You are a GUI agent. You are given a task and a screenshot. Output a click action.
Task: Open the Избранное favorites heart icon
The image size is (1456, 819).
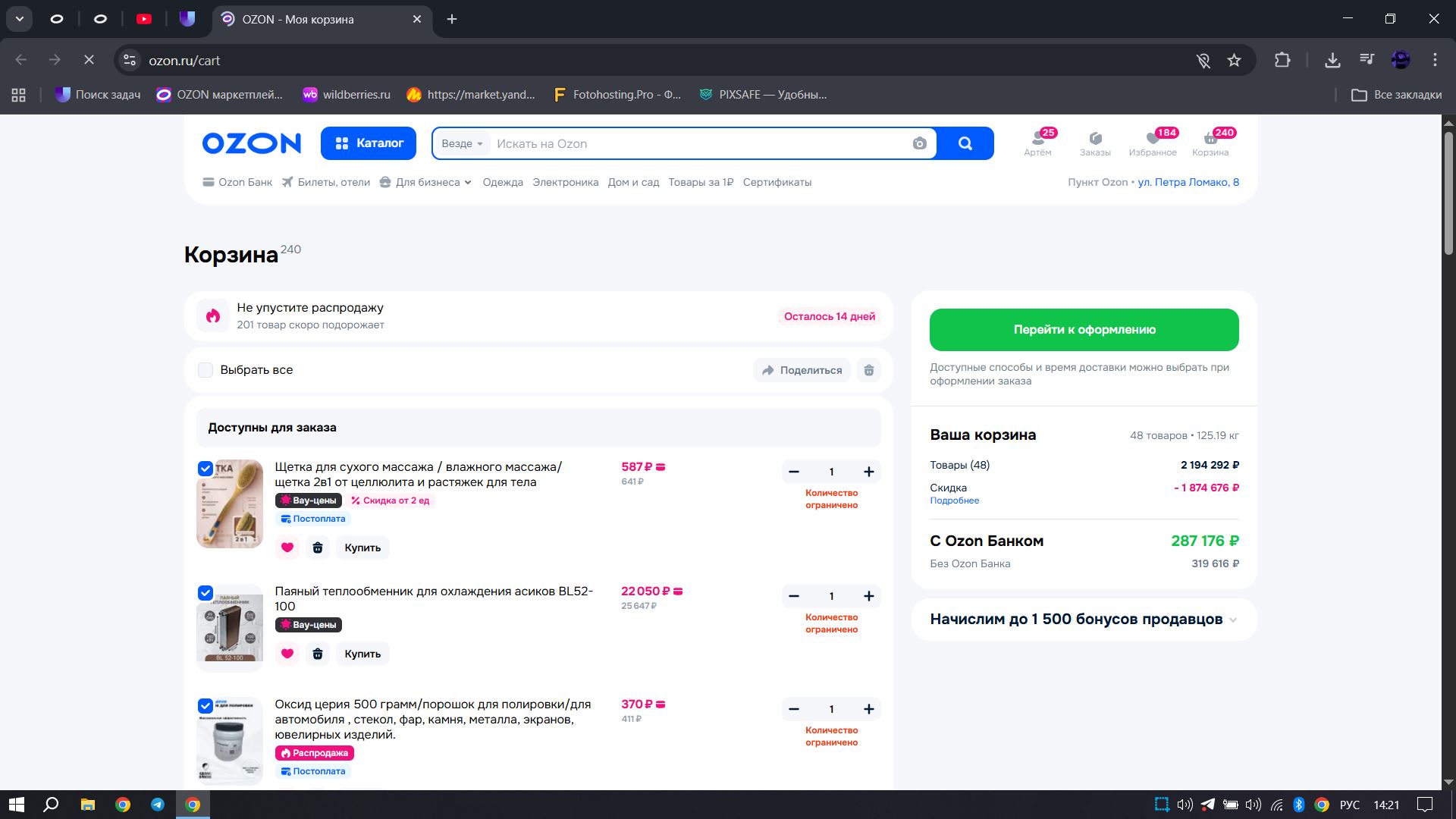1153,138
